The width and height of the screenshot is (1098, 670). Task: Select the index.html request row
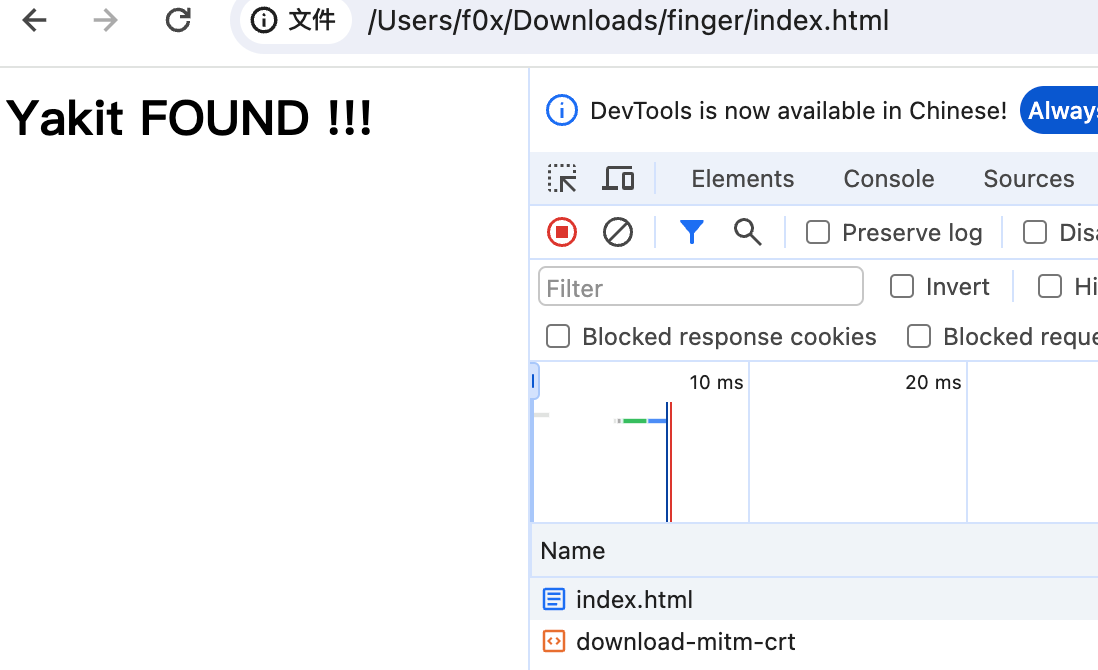(634, 600)
